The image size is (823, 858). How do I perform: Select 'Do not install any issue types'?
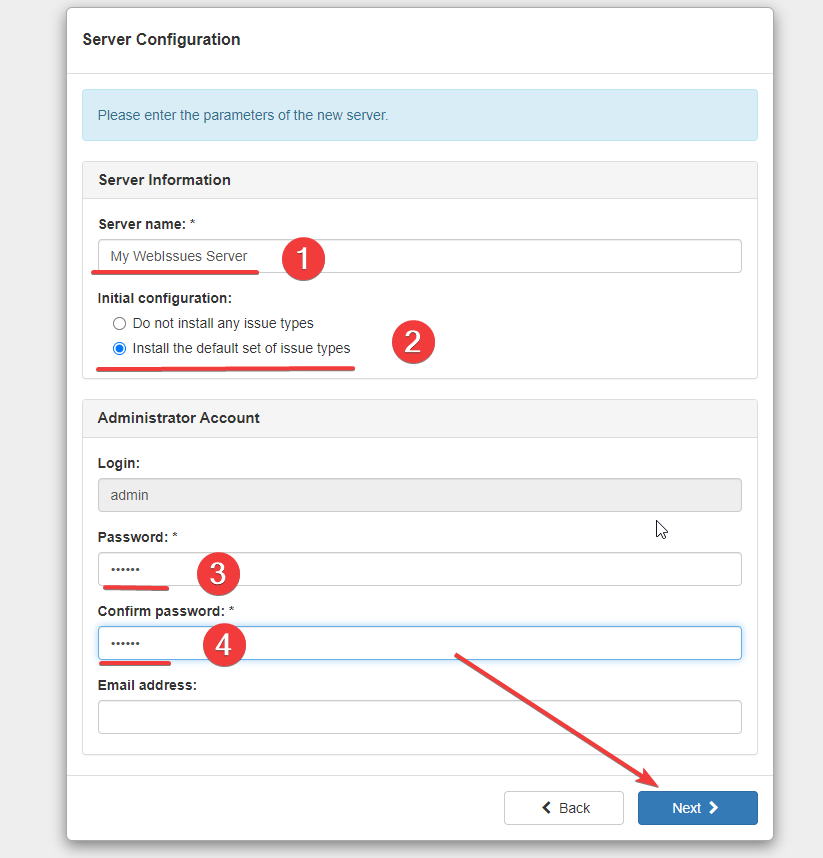[119, 323]
